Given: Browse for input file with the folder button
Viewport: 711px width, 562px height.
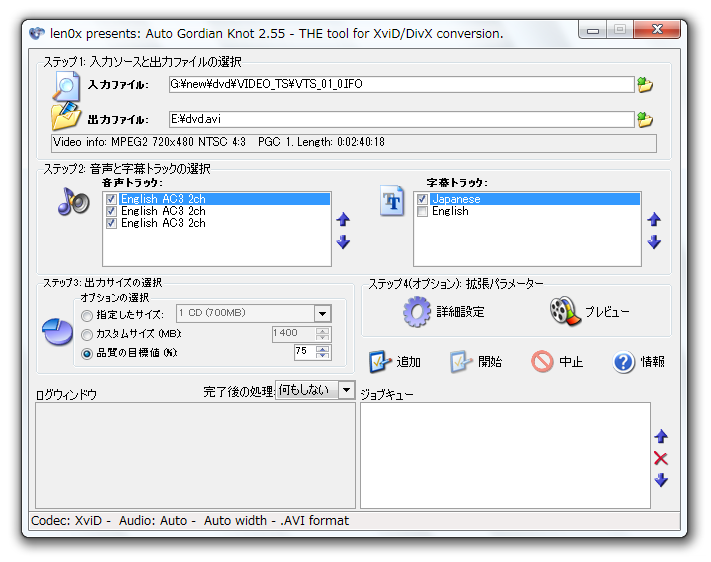Looking at the screenshot, I should pos(645,85).
